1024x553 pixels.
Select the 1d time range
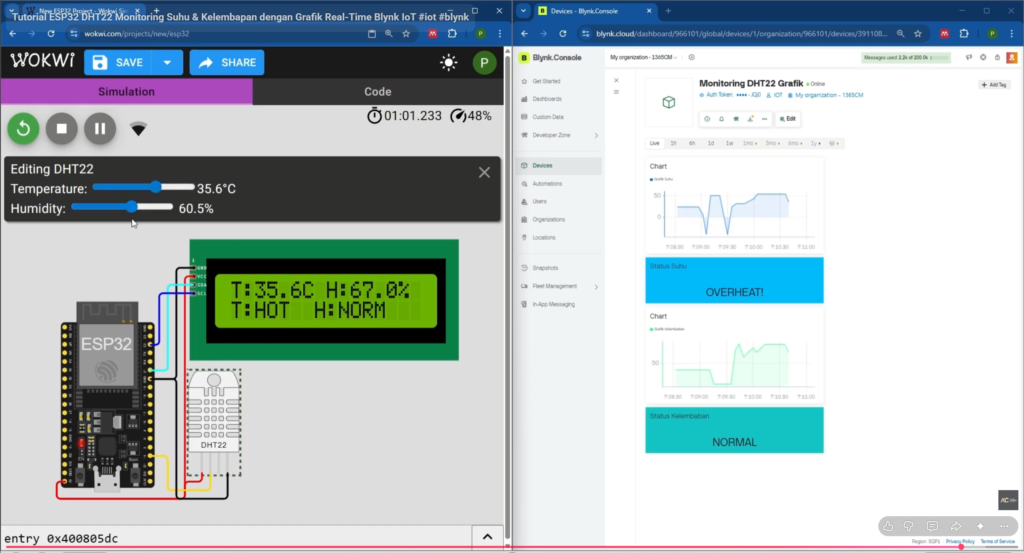(x=711, y=143)
